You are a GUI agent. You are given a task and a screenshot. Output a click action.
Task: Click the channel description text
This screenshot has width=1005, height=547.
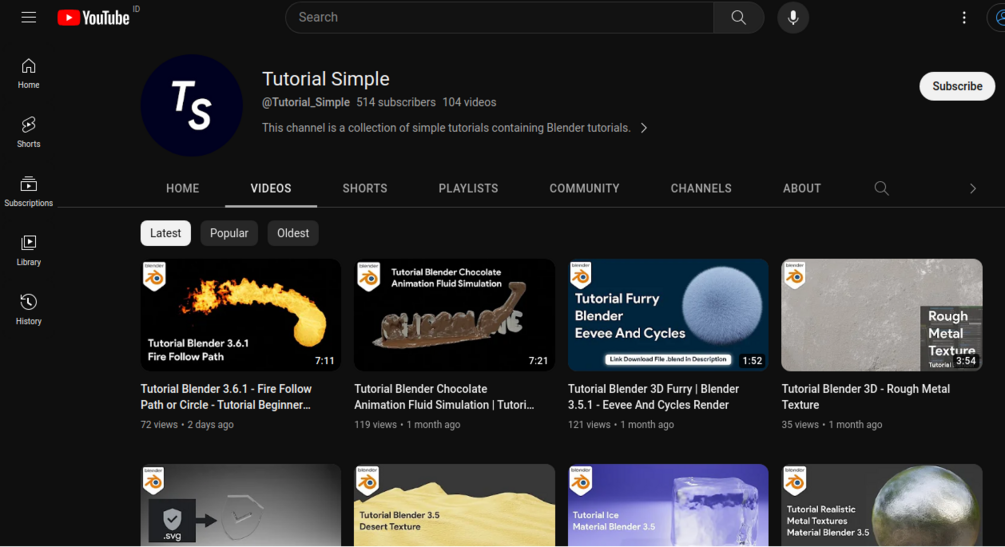446,128
